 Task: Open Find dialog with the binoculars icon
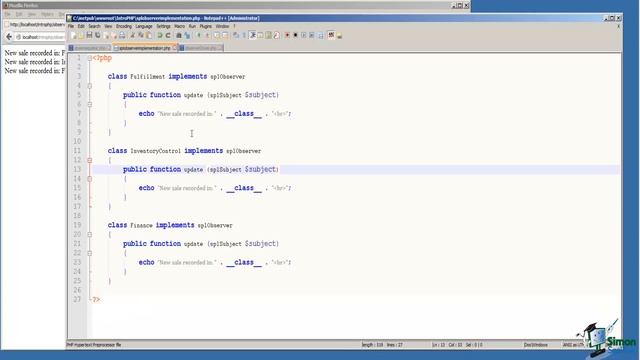[179, 36]
